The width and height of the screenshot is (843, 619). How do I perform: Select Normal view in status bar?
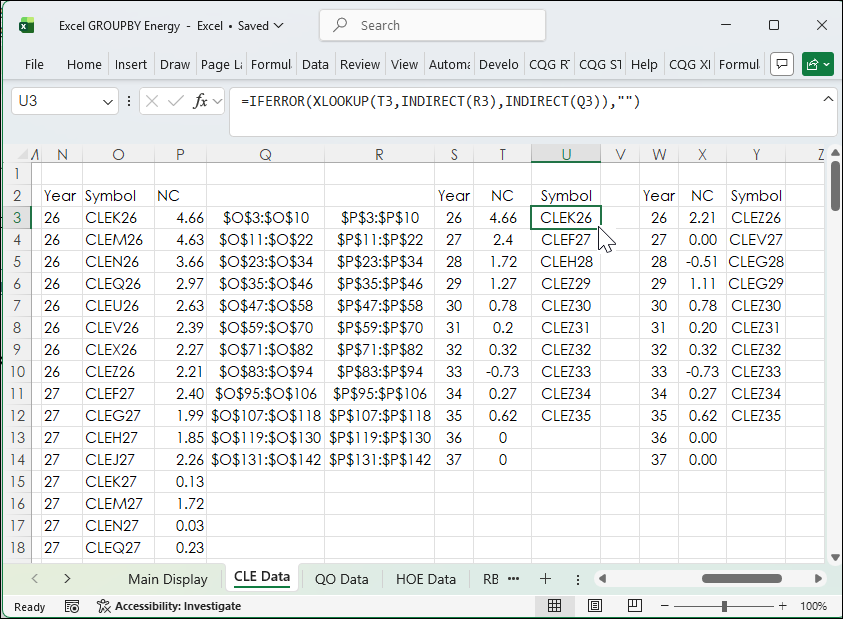[554, 606]
